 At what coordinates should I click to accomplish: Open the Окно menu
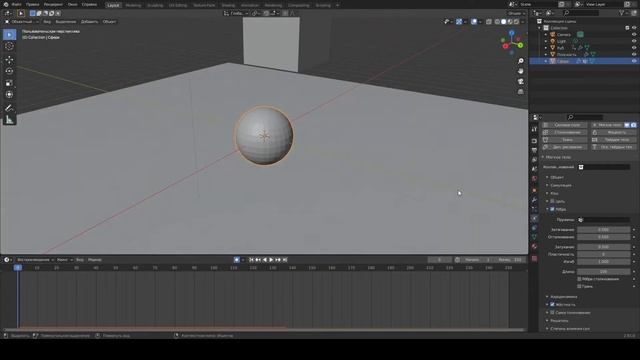tap(72, 4)
